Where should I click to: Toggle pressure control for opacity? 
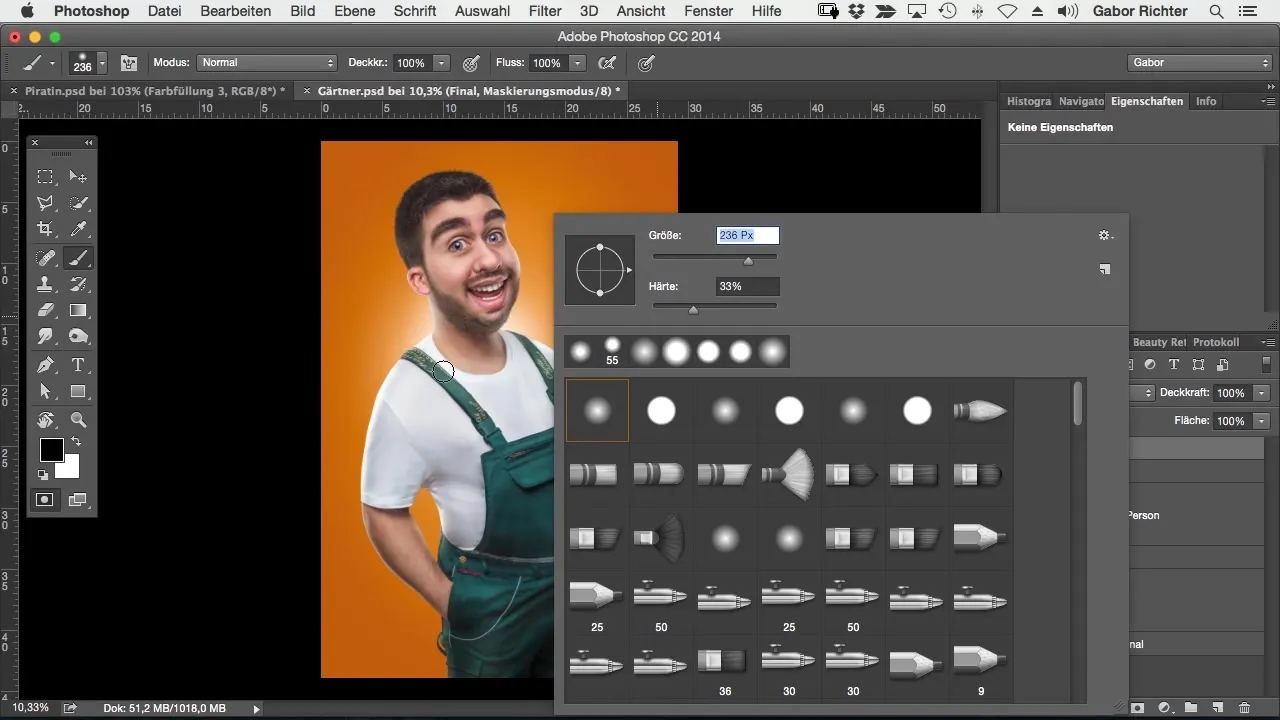tap(471, 63)
